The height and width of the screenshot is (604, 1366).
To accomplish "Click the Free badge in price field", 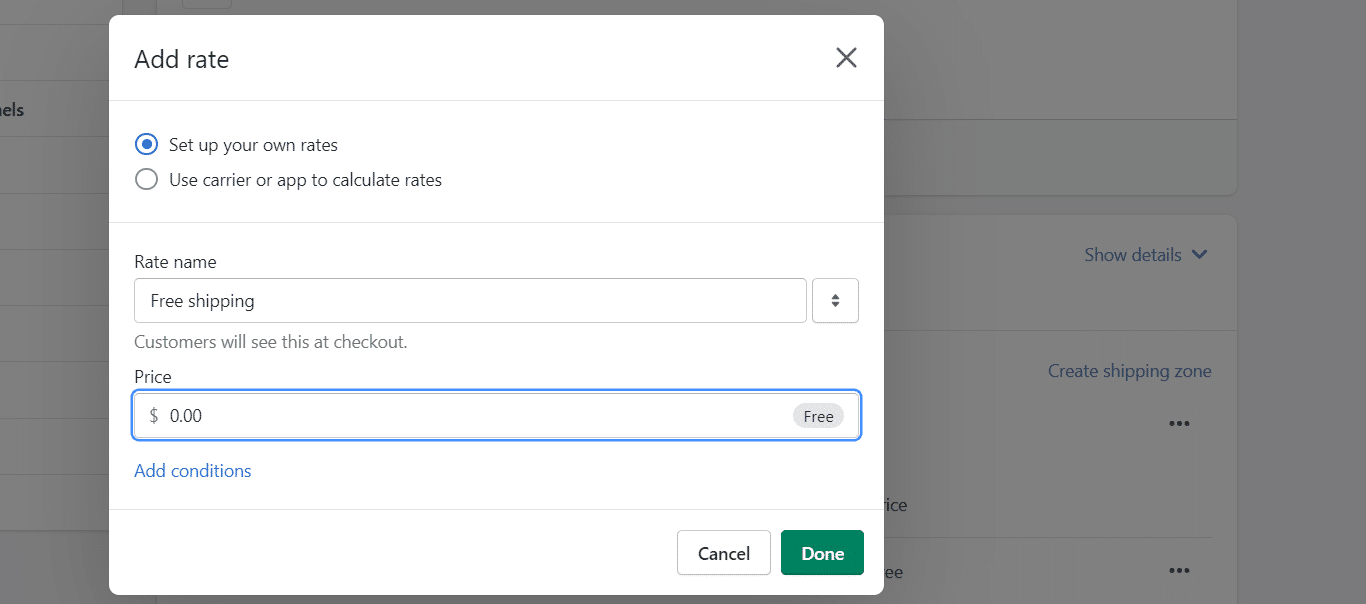I will 818,416.
